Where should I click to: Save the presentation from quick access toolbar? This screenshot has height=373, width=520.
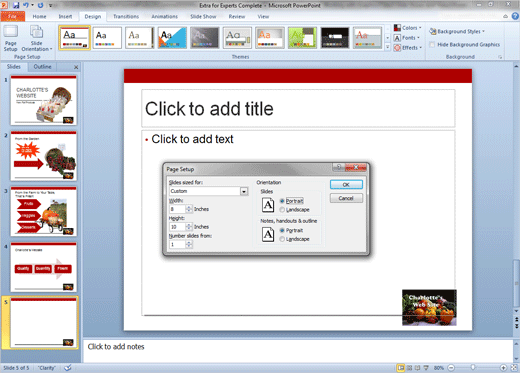click(16, 5)
